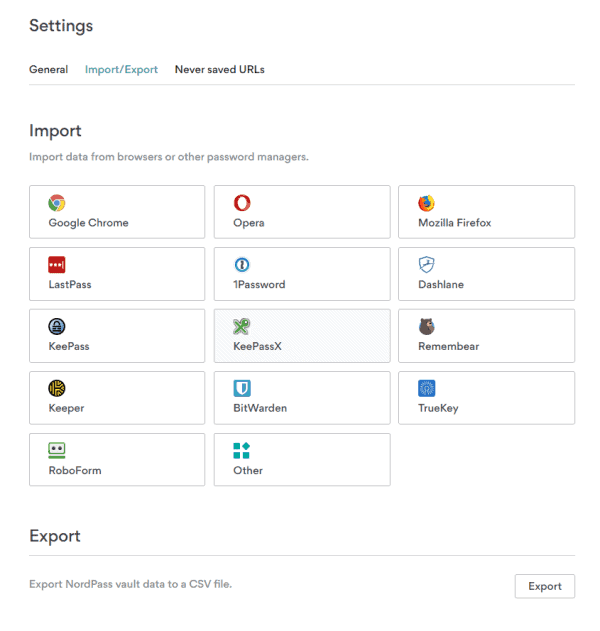The image size is (600, 631).
Task: Select the RoboForm label text
Action: pyautogui.click(x=75, y=470)
